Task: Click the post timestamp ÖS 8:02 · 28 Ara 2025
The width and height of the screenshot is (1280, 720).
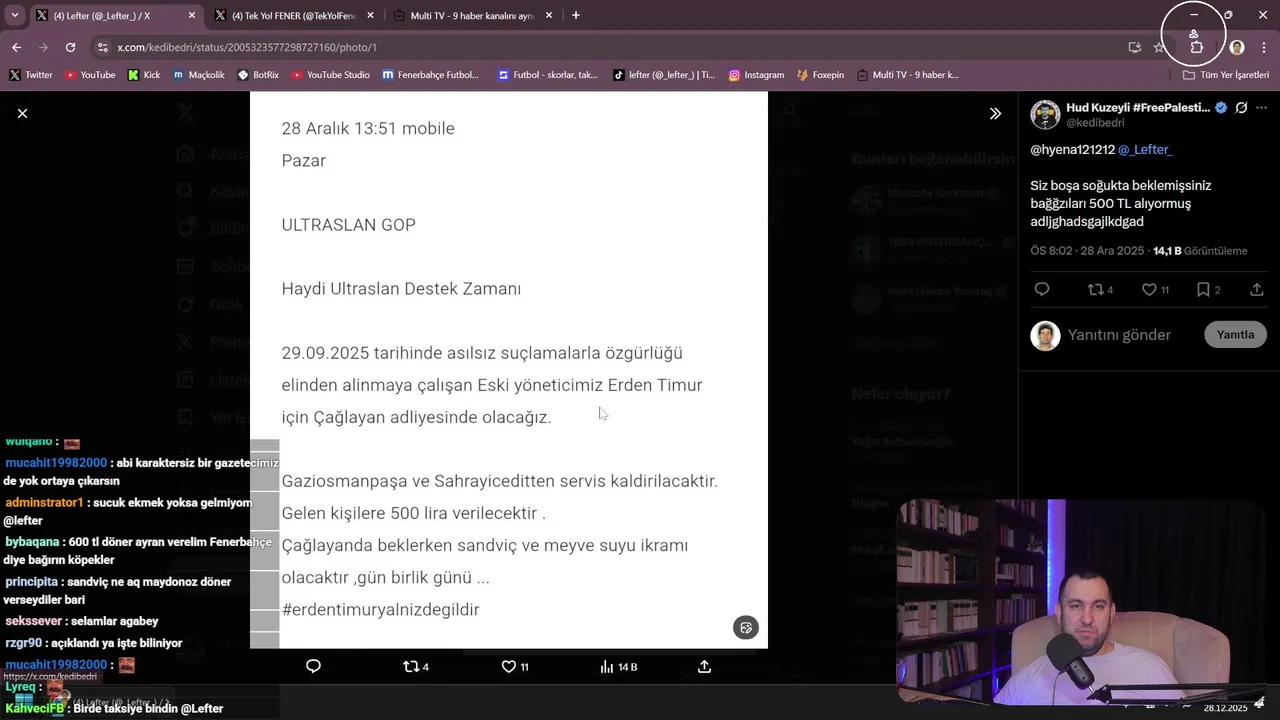Action: coord(1087,251)
